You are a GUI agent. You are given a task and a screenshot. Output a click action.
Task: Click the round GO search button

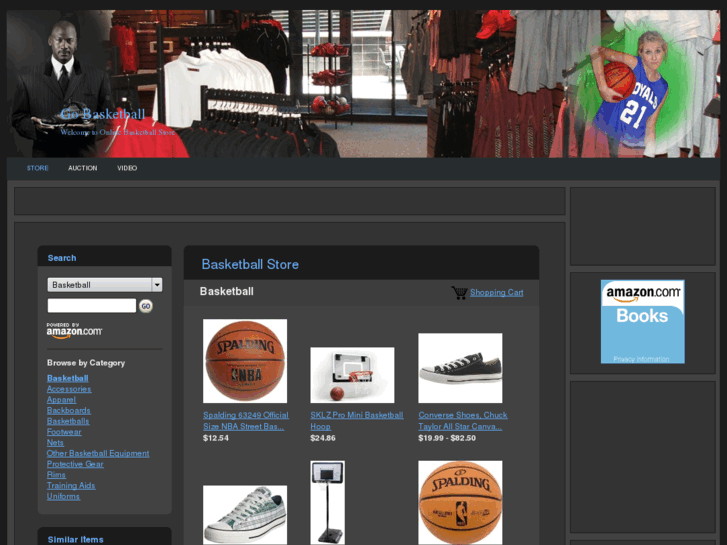[146, 306]
